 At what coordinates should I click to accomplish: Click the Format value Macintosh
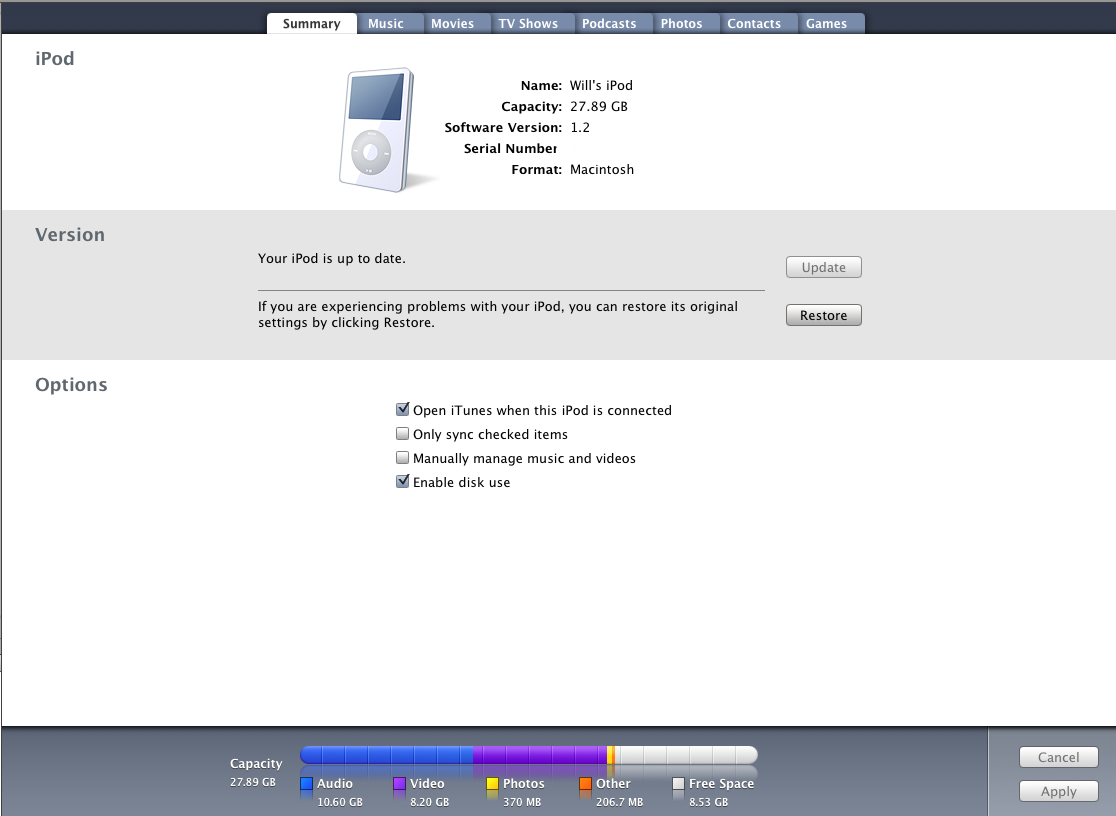tap(602, 169)
